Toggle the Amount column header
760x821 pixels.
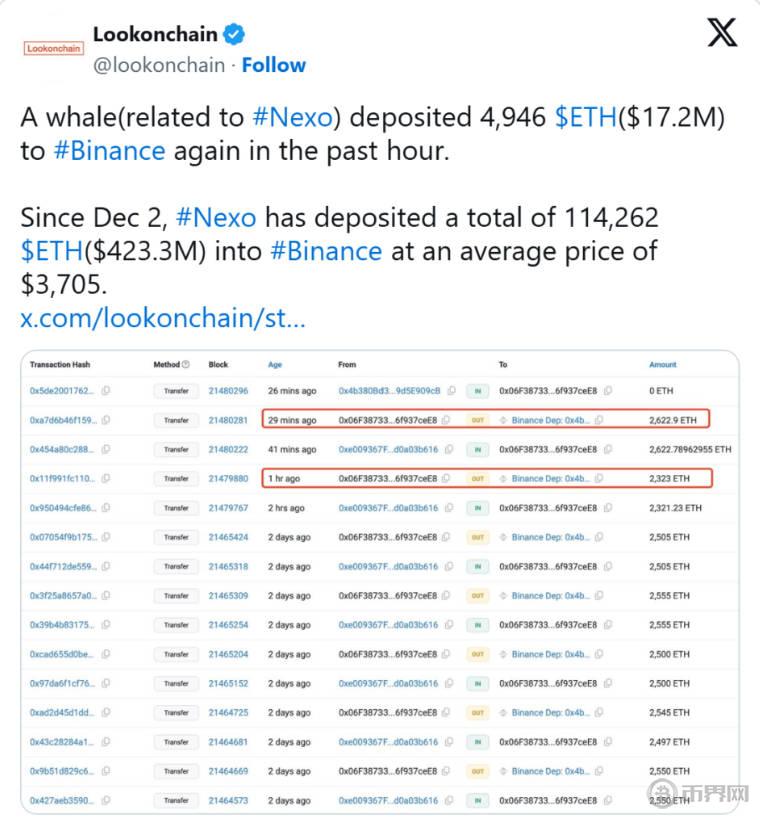[x=663, y=365]
